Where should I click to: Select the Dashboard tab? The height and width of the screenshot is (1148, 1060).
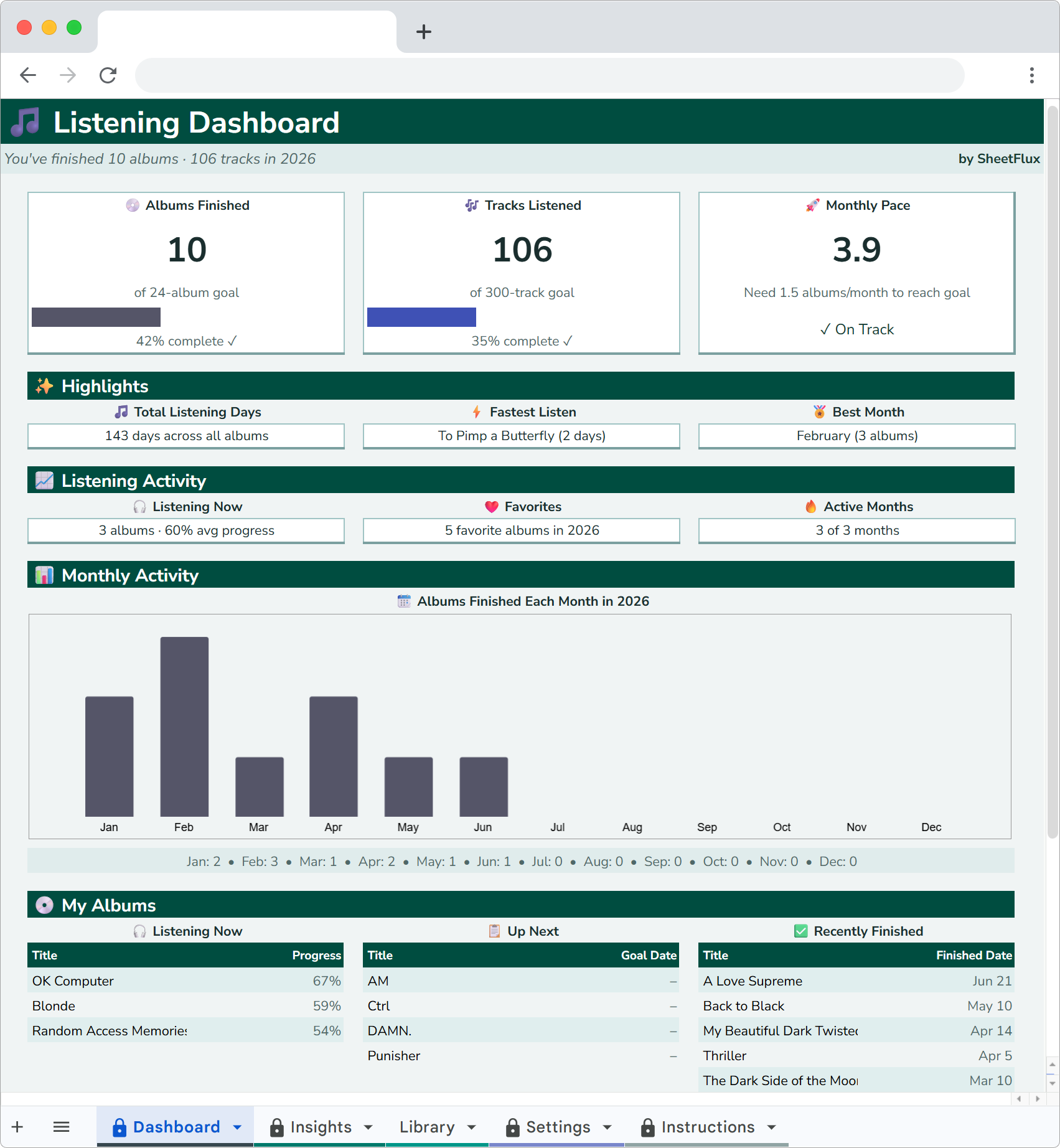point(176,1127)
